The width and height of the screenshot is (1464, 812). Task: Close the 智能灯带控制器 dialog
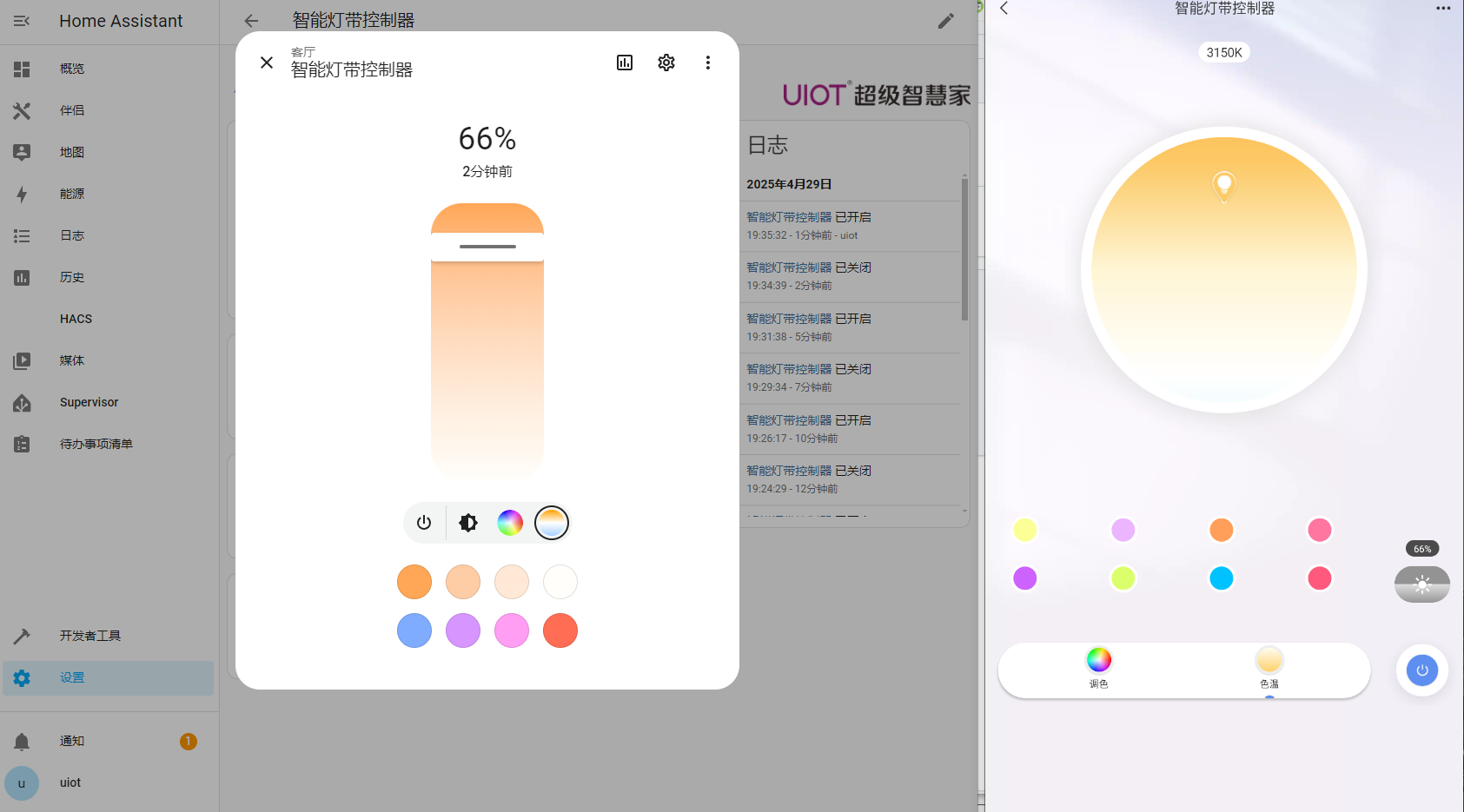pos(267,63)
